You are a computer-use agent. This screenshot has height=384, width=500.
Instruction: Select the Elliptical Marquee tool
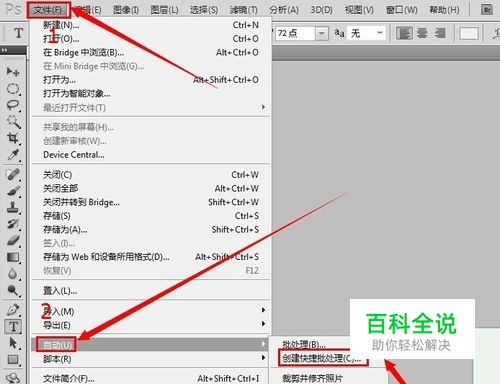click(x=13, y=89)
